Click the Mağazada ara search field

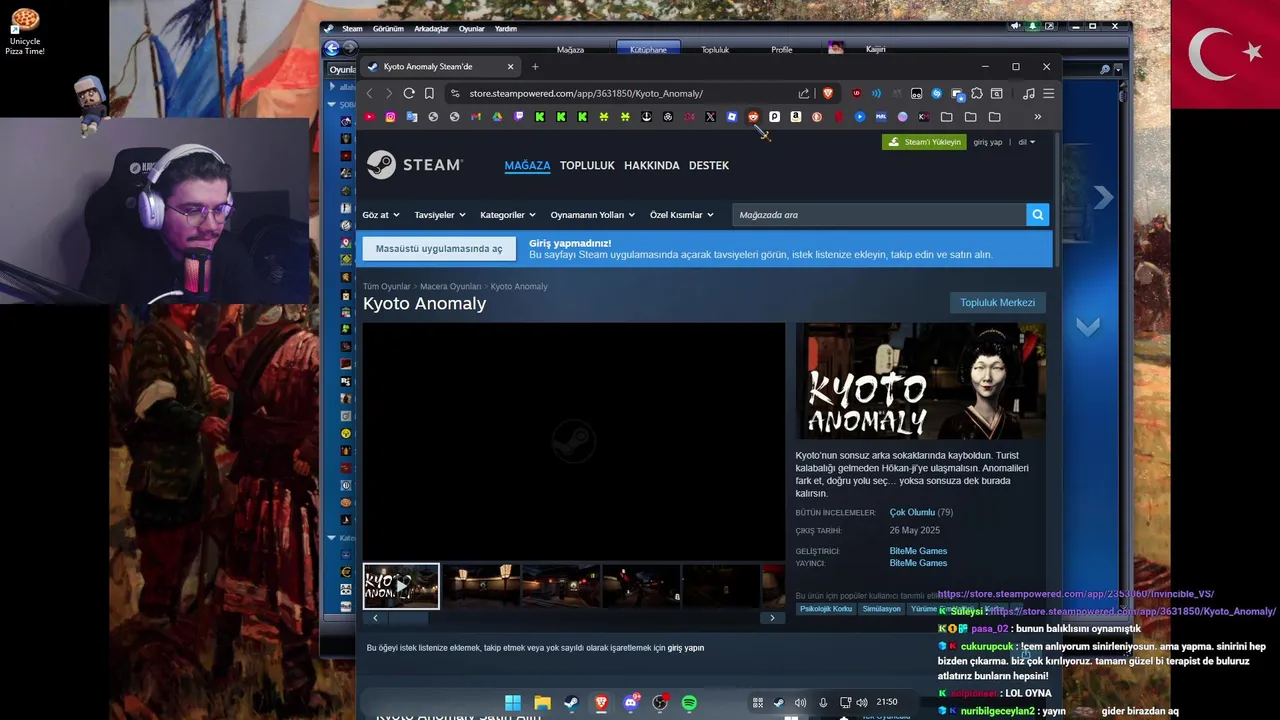tap(878, 215)
